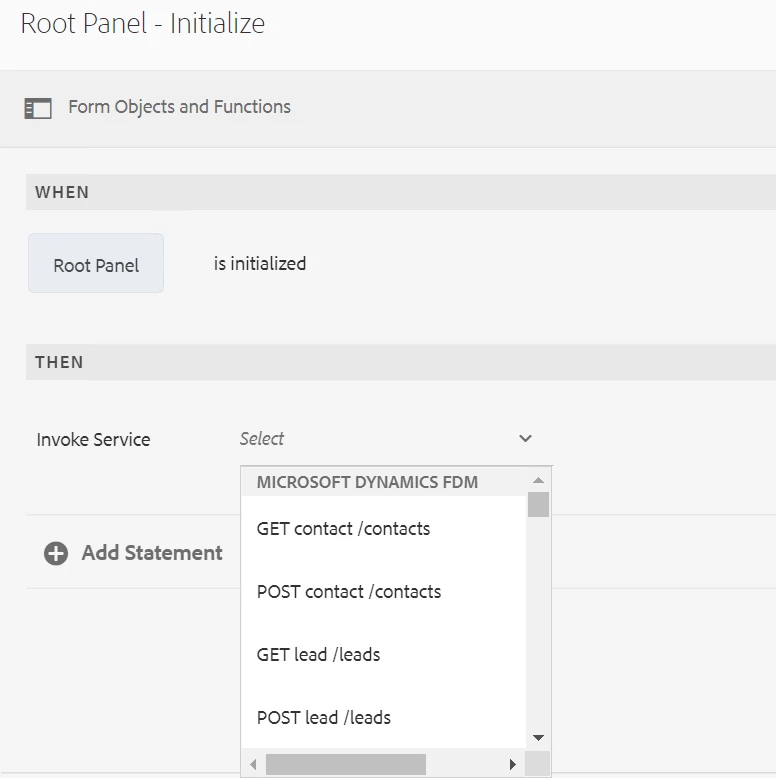Click the horizontal scroll left arrow
776x778 pixels.
[254, 765]
